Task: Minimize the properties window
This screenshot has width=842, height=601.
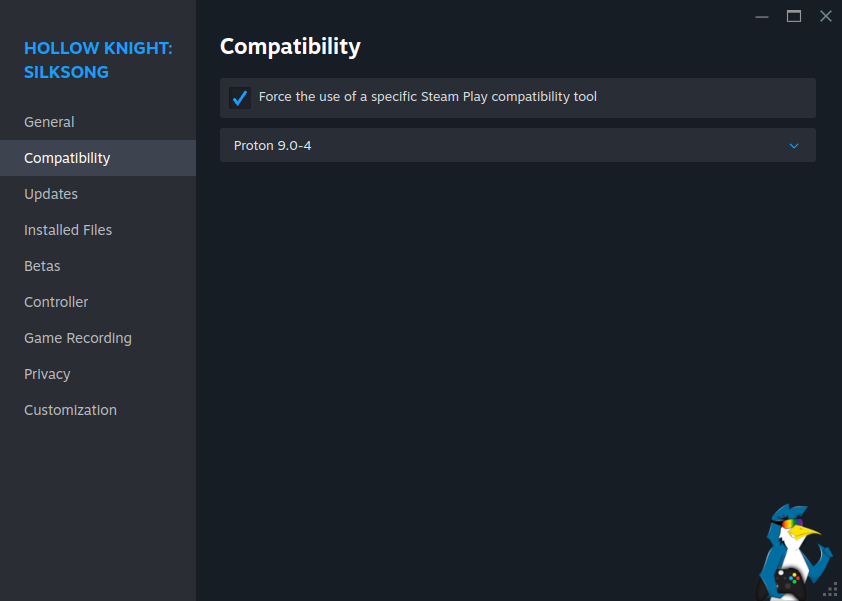Action: pyautogui.click(x=762, y=16)
